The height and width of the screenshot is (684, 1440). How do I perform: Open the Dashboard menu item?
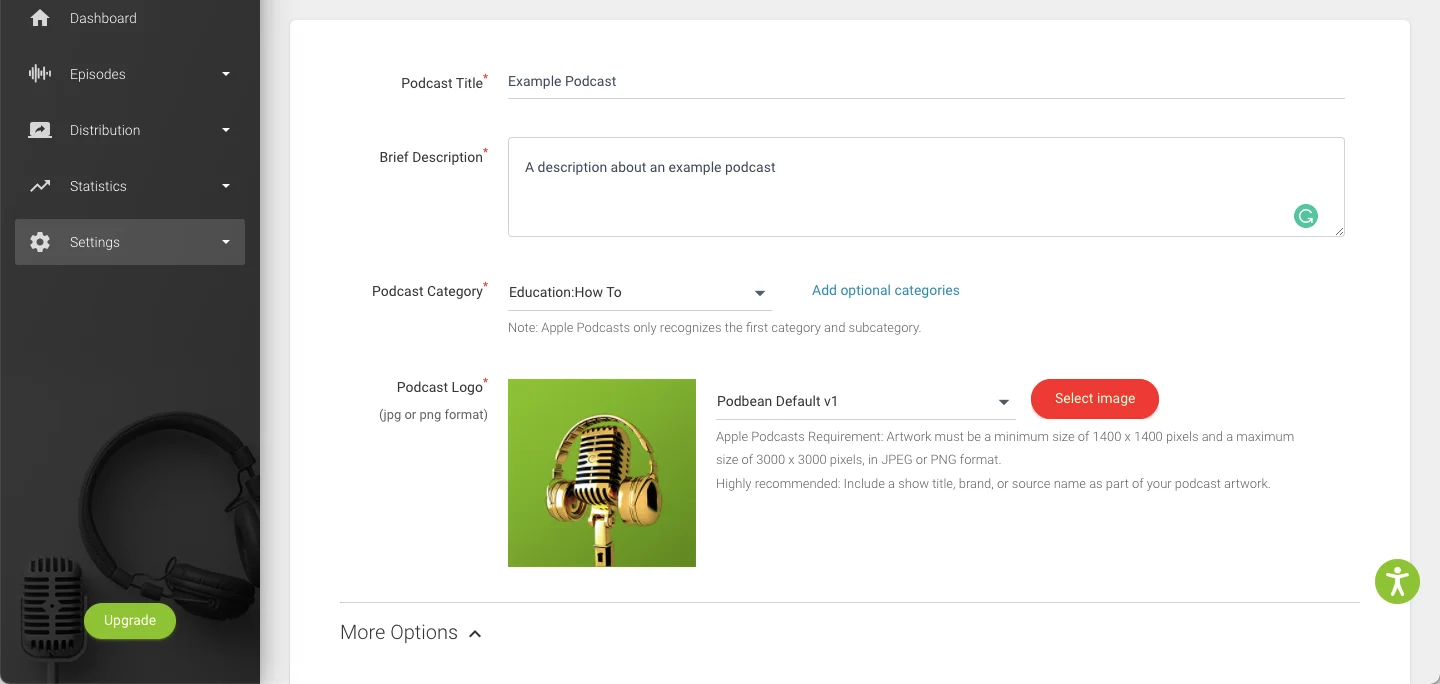[x=103, y=17]
